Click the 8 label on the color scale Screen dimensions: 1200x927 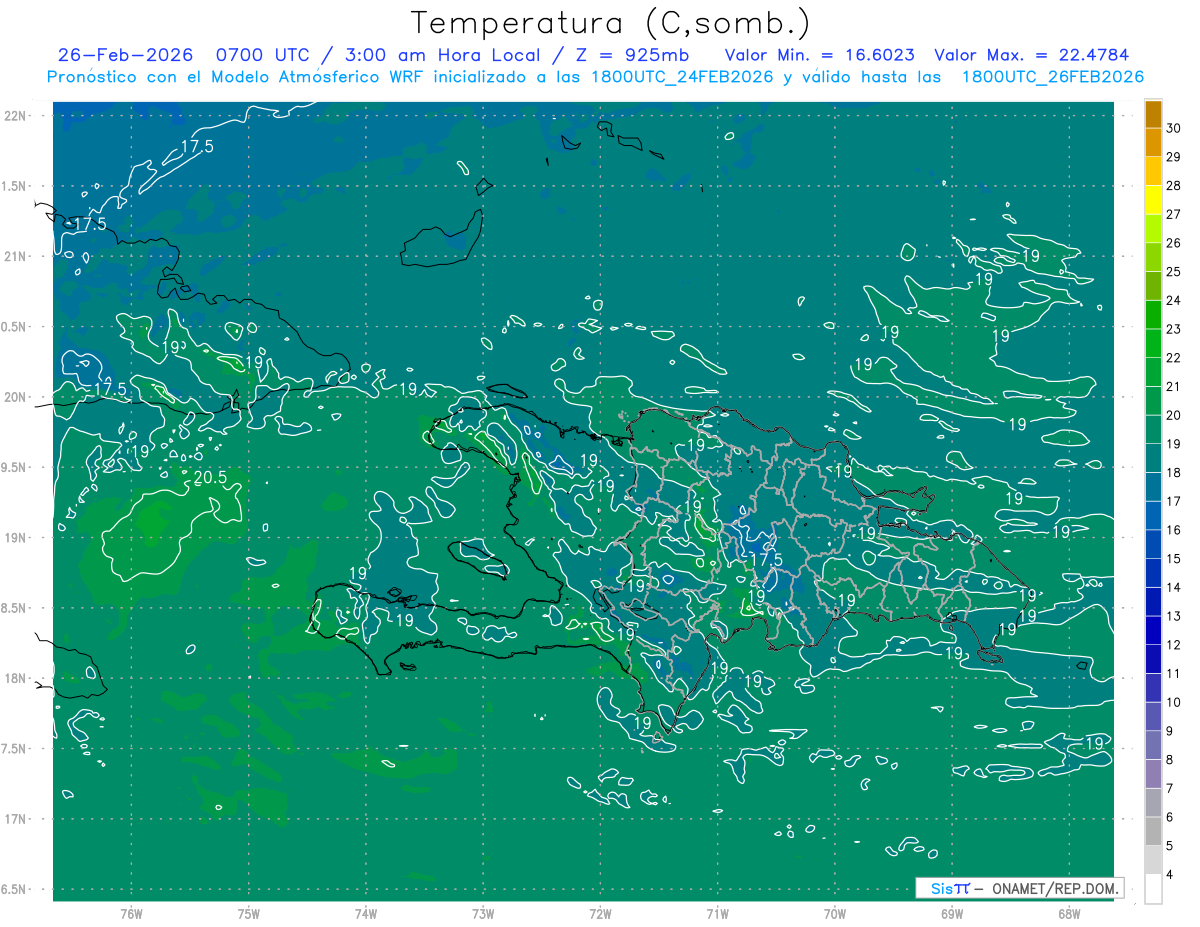(1170, 760)
